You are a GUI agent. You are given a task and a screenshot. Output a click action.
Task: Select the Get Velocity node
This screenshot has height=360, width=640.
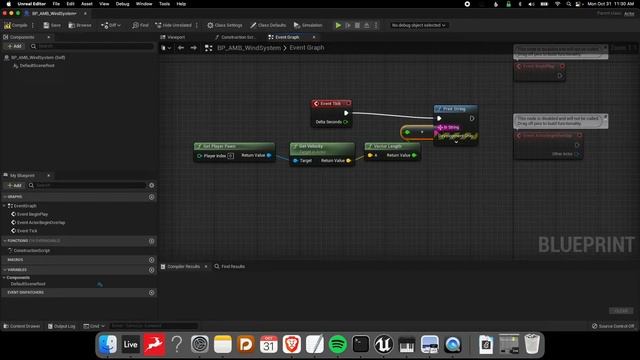[x=322, y=148]
